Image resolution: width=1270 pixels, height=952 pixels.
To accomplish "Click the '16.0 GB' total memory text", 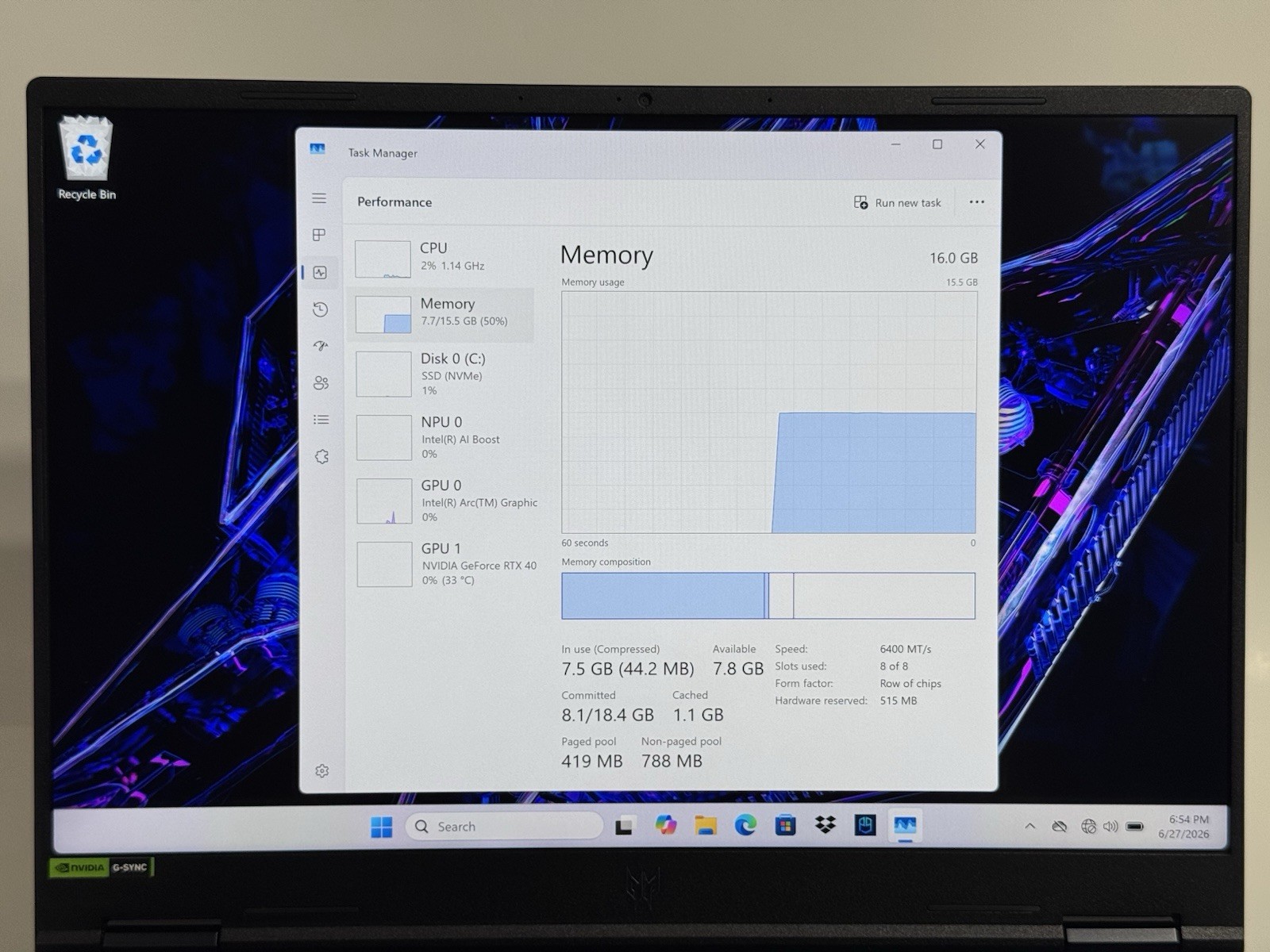I will coord(953,258).
